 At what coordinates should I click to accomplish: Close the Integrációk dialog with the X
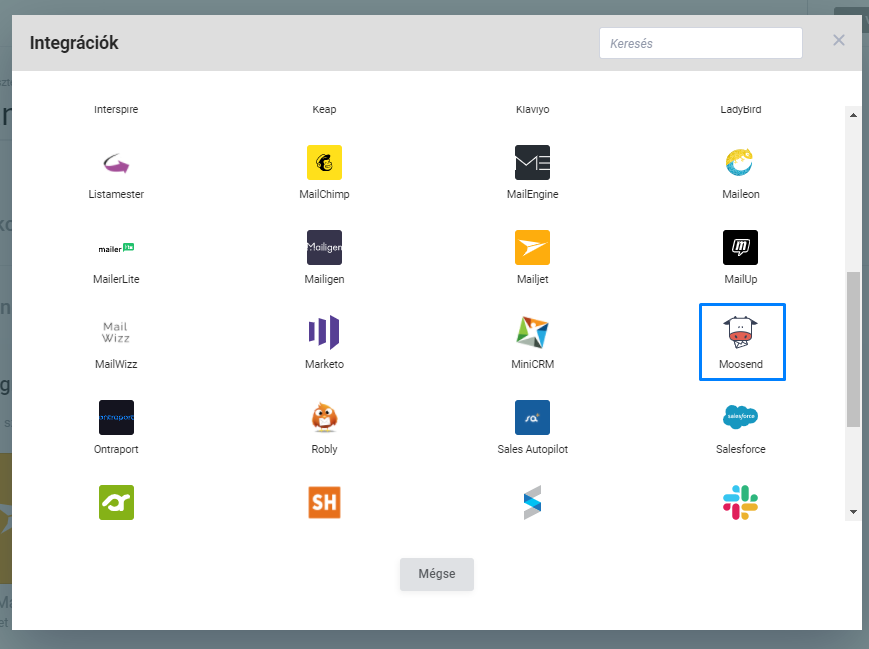(839, 40)
